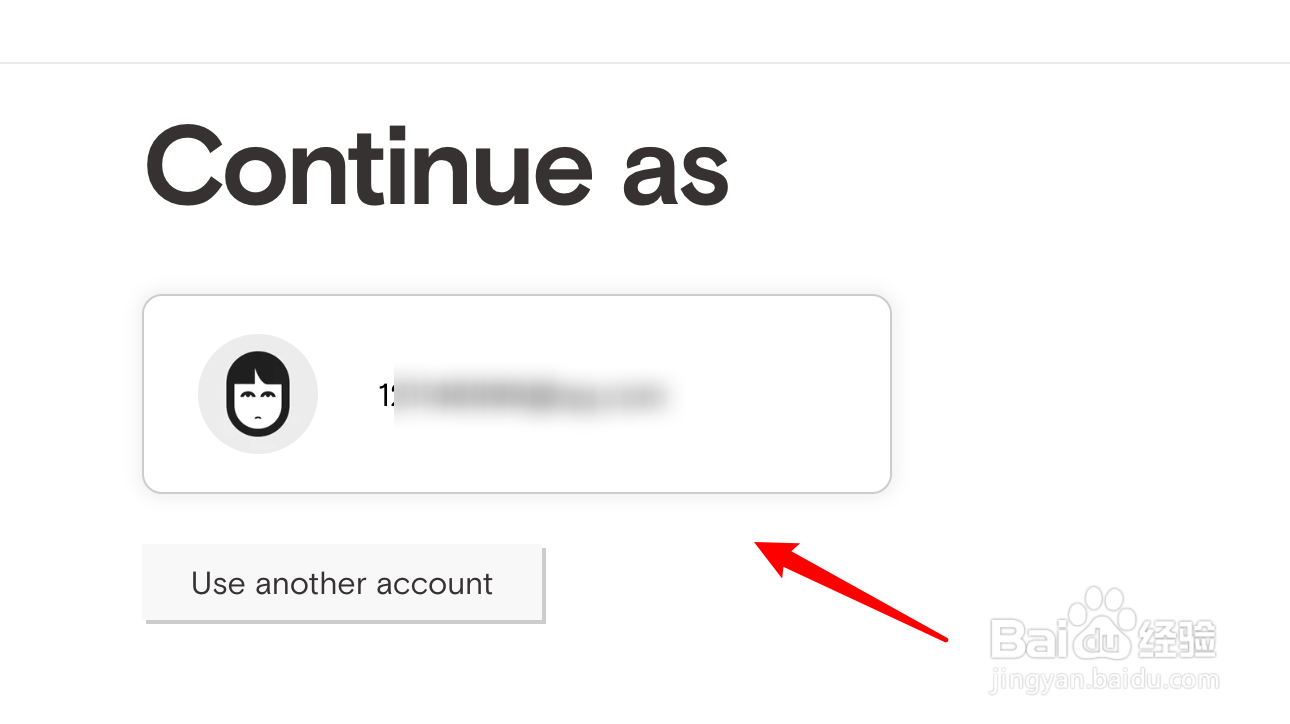Click the visible digits starting the email
This screenshot has width=1290, height=724.
(386, 396)
